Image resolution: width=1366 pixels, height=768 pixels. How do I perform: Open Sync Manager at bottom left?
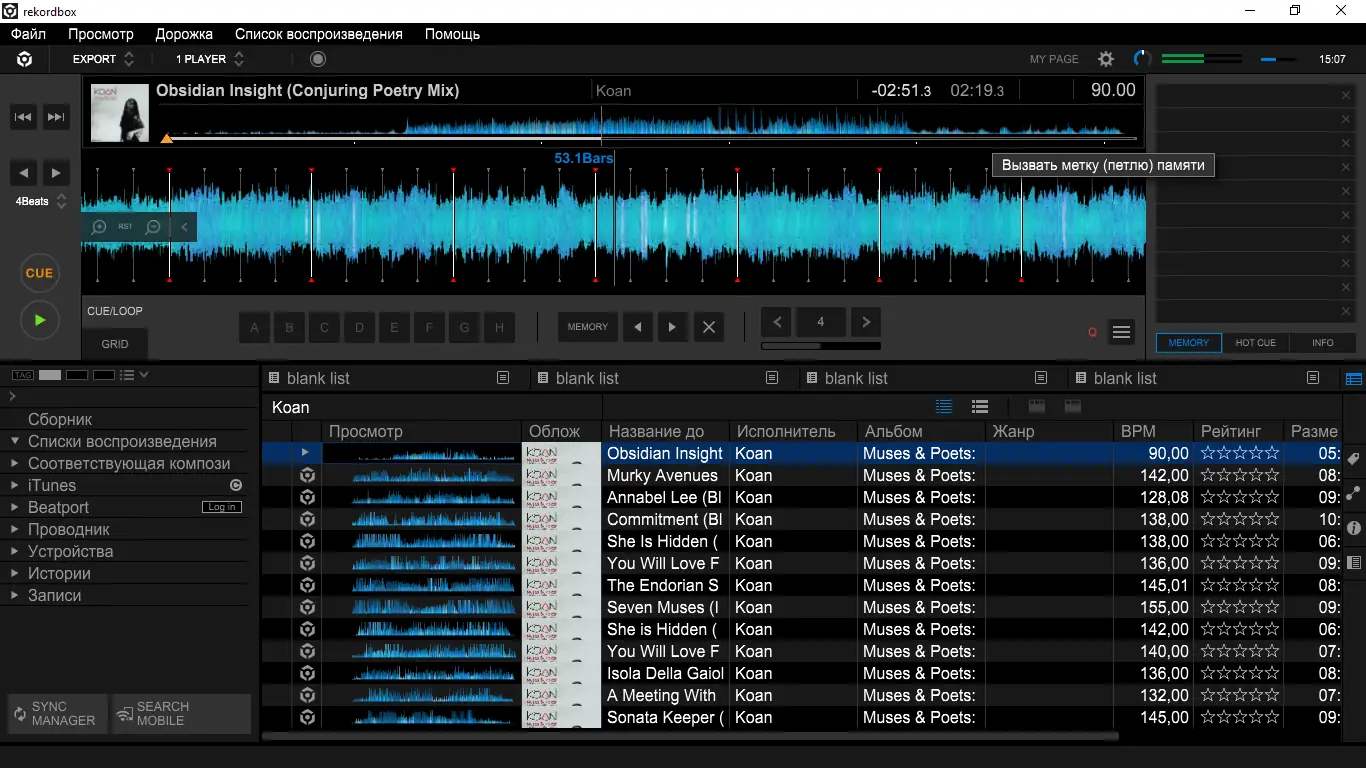tap(56, 713)
